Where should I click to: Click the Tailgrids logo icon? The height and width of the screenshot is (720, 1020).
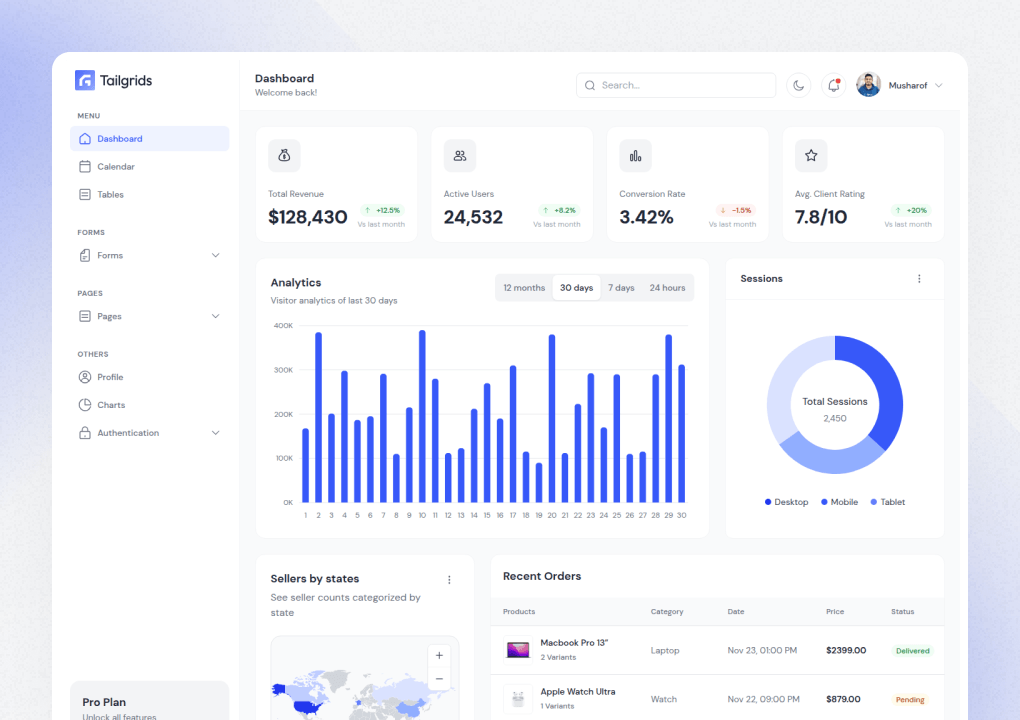click(84, 80)
